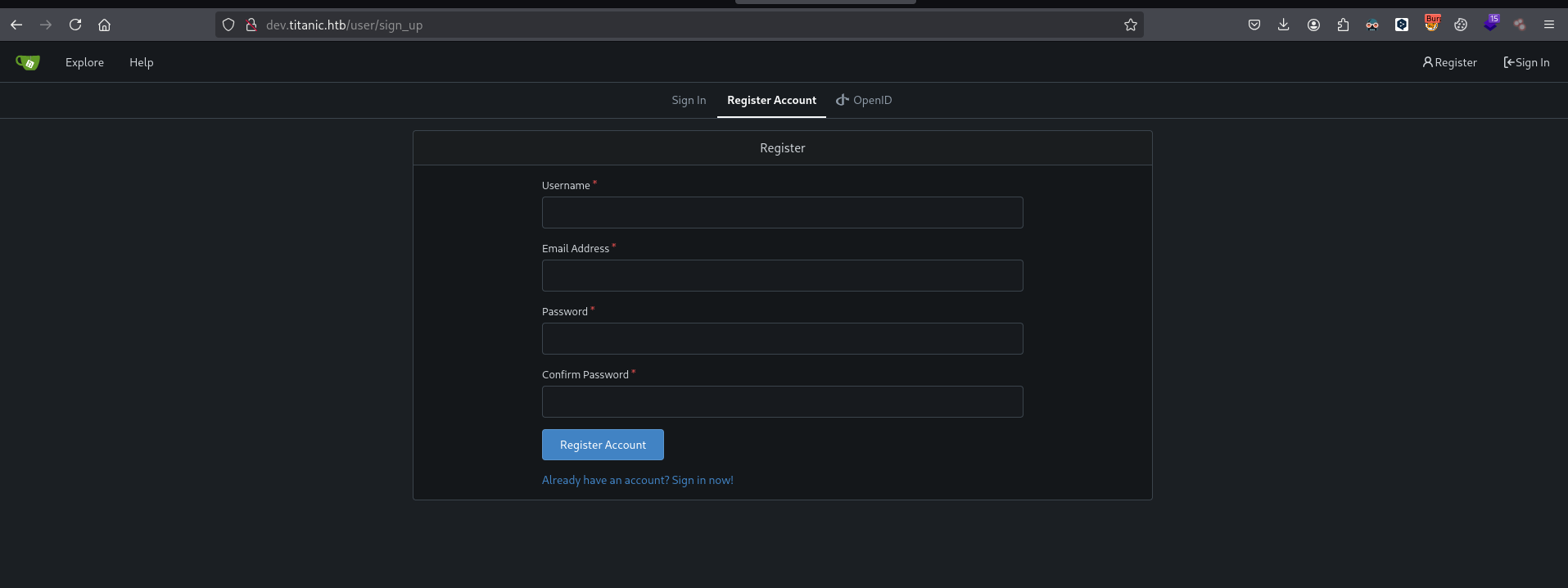Open the Firefox hamburger menu
The height and width of the screenshot is (588, 1568).
click(x=1548, y=25)
